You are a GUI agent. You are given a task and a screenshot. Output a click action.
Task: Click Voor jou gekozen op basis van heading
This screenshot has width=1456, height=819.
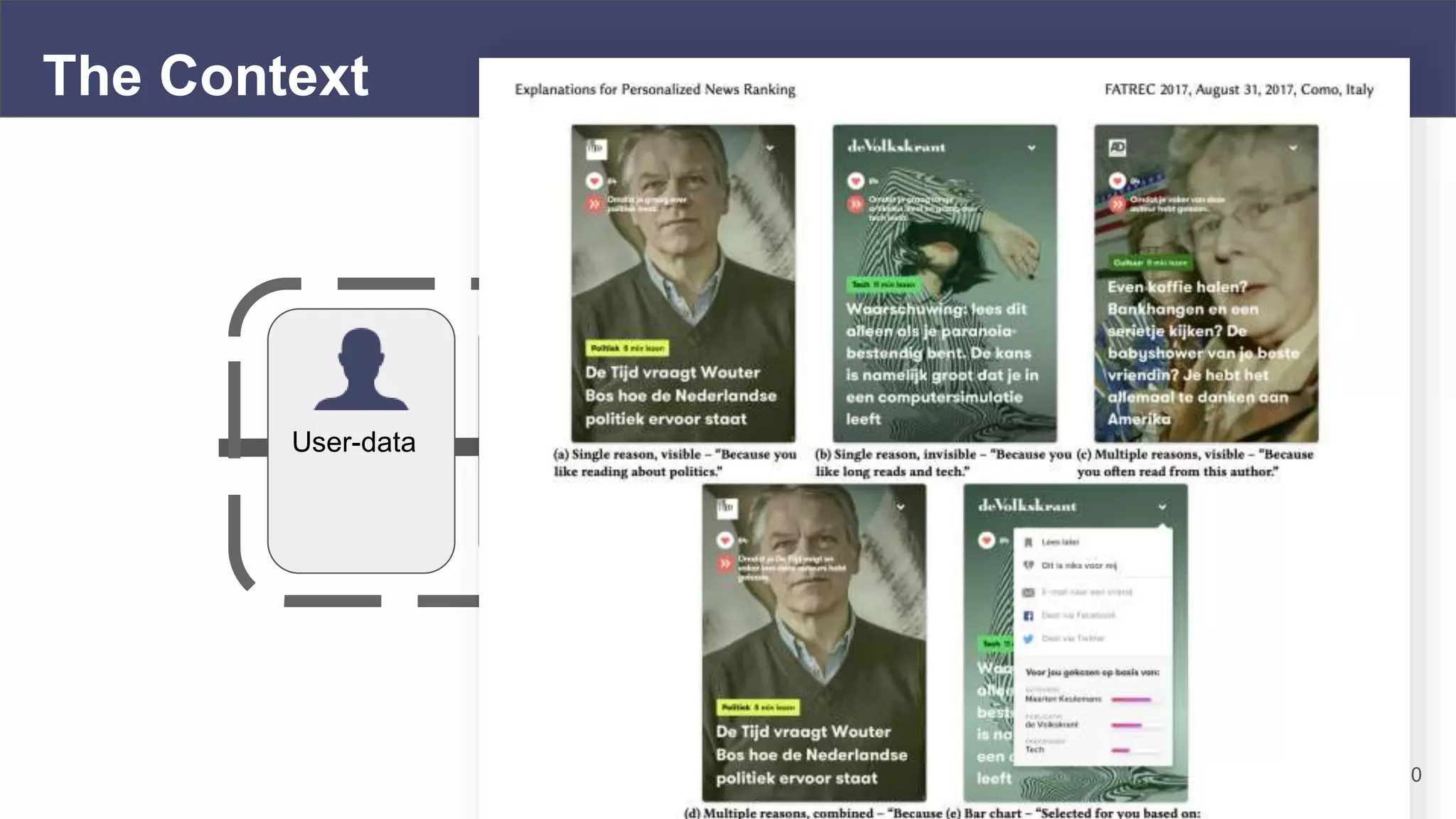[x=1092, y=672]
